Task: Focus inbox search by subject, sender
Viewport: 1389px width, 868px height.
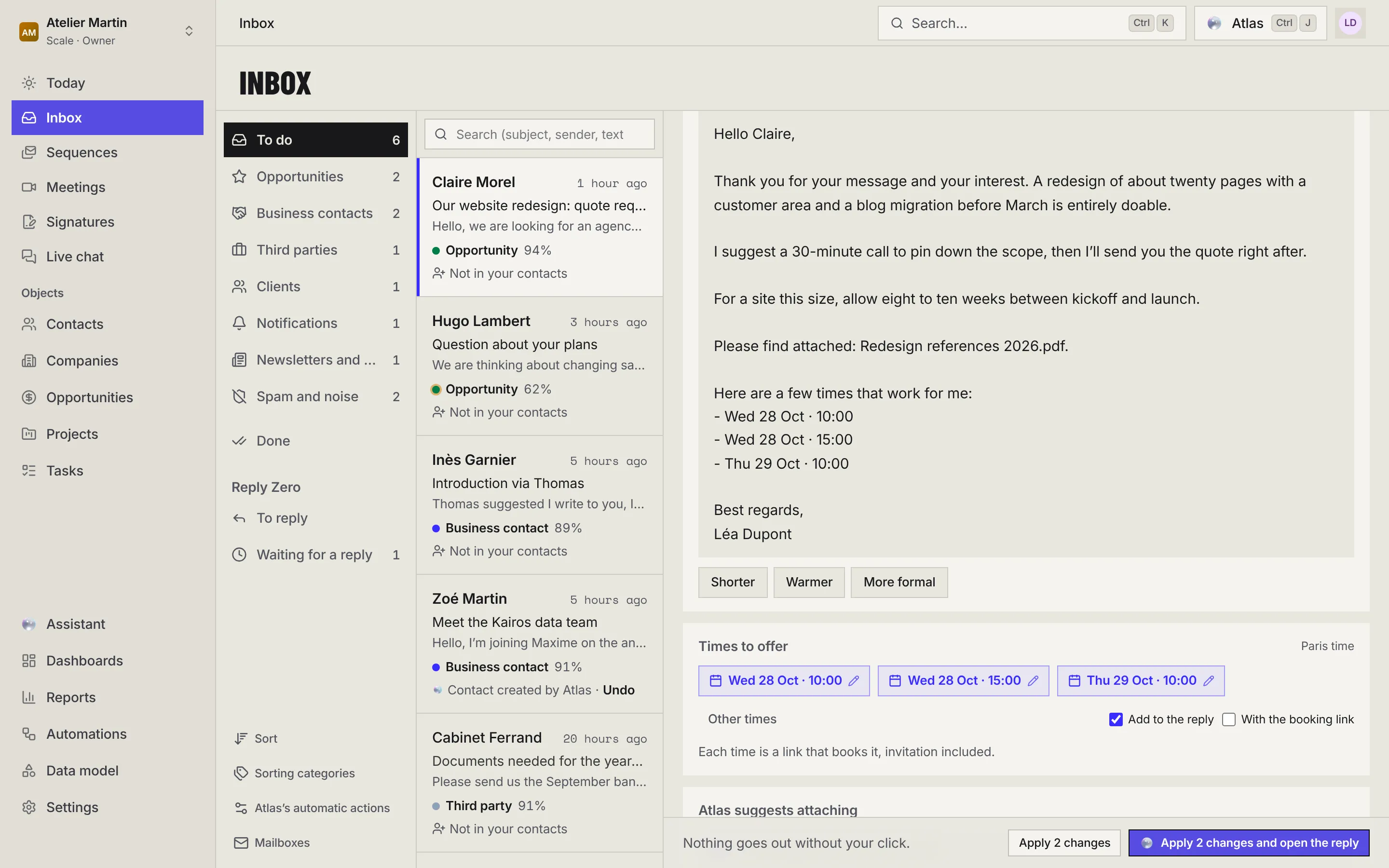Action: click(540, 135)
